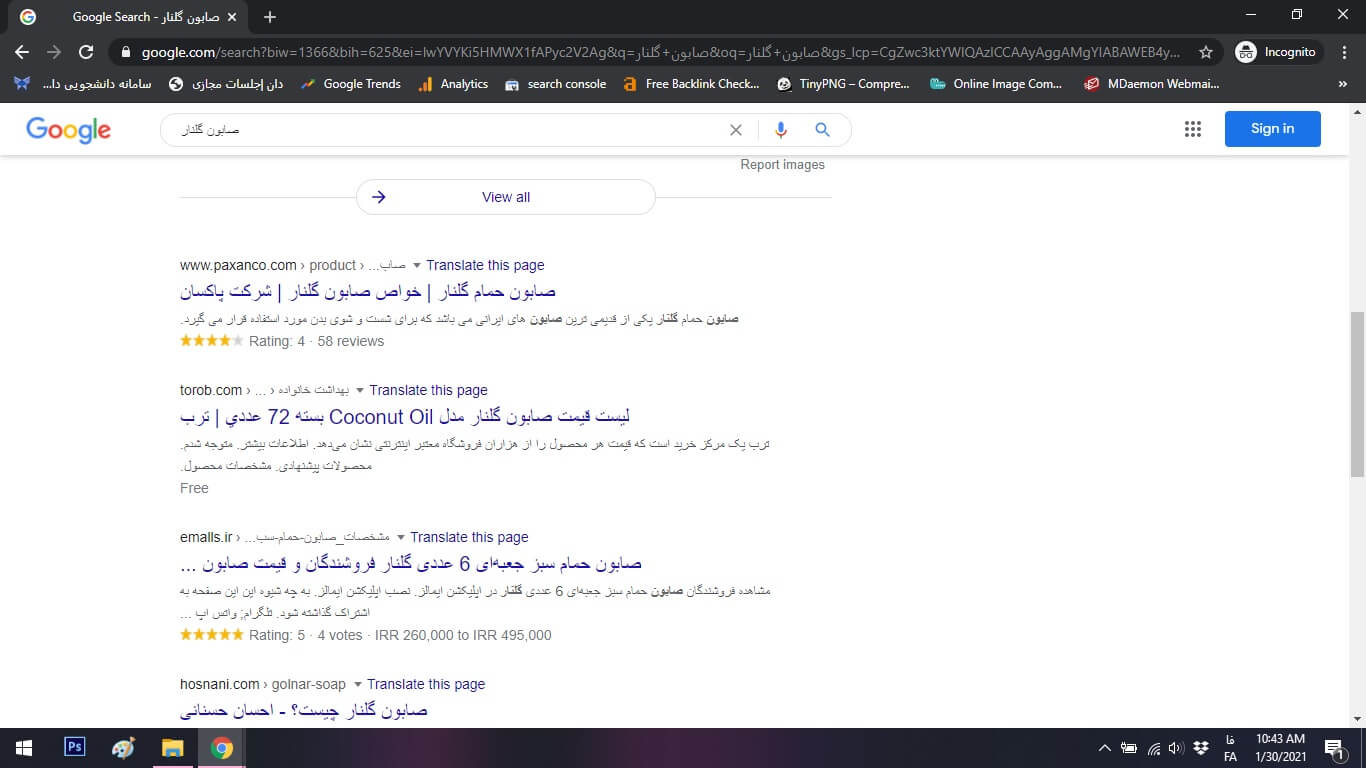
Task: Show hidden system tray icons
Action: [x=1104, y=748]
